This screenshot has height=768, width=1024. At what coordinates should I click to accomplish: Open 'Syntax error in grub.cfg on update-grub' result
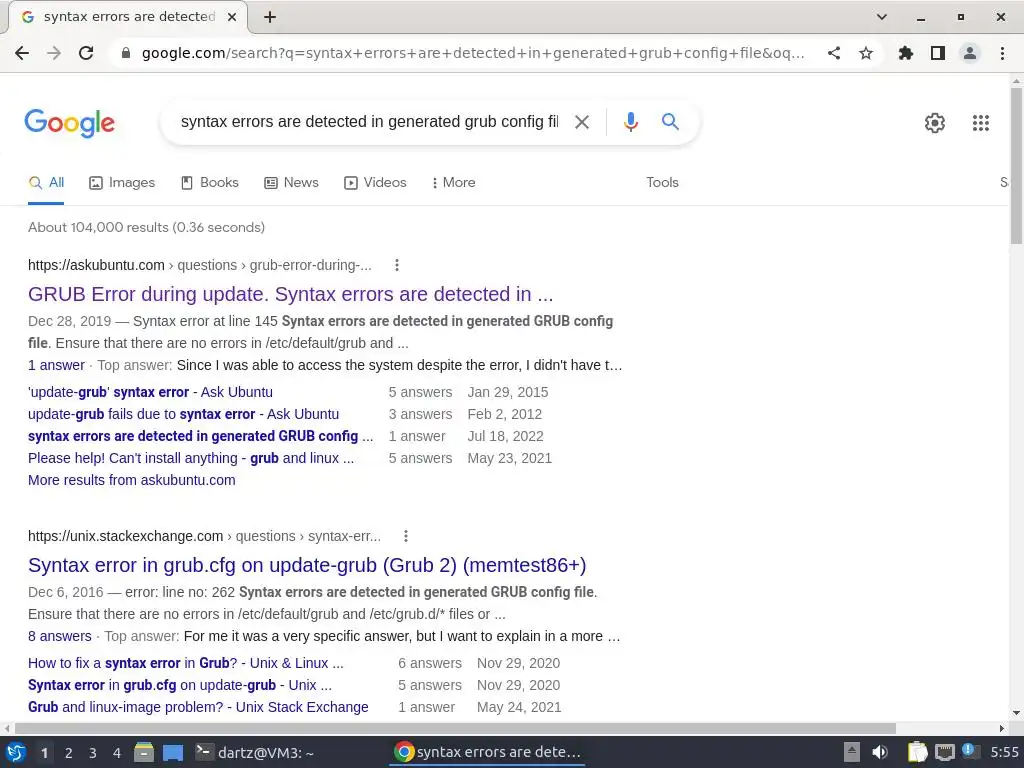point(307,566)
